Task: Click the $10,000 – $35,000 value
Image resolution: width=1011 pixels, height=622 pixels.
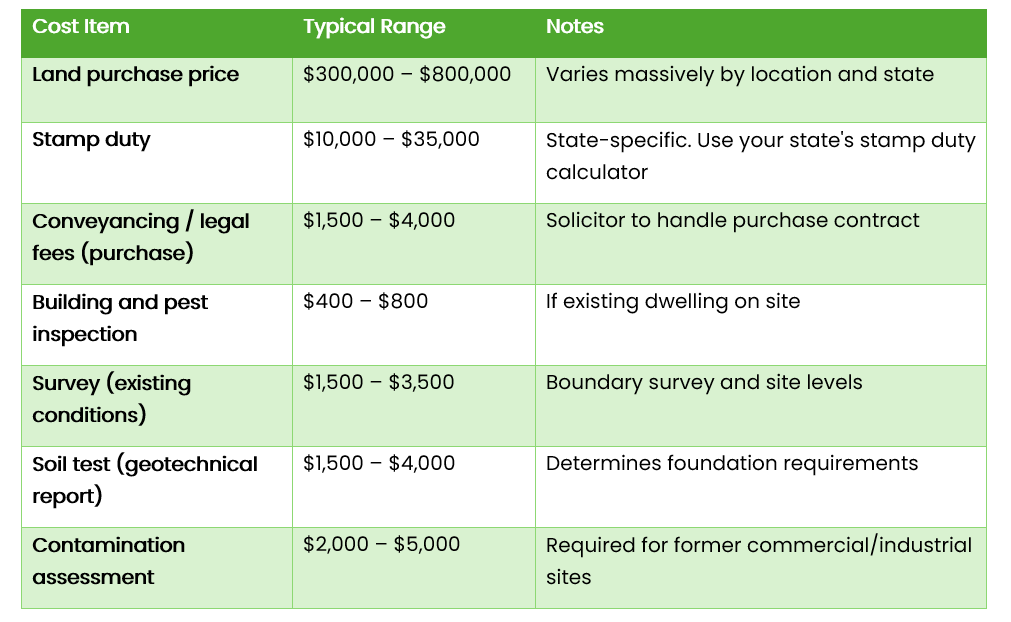Action: point(391,140)
